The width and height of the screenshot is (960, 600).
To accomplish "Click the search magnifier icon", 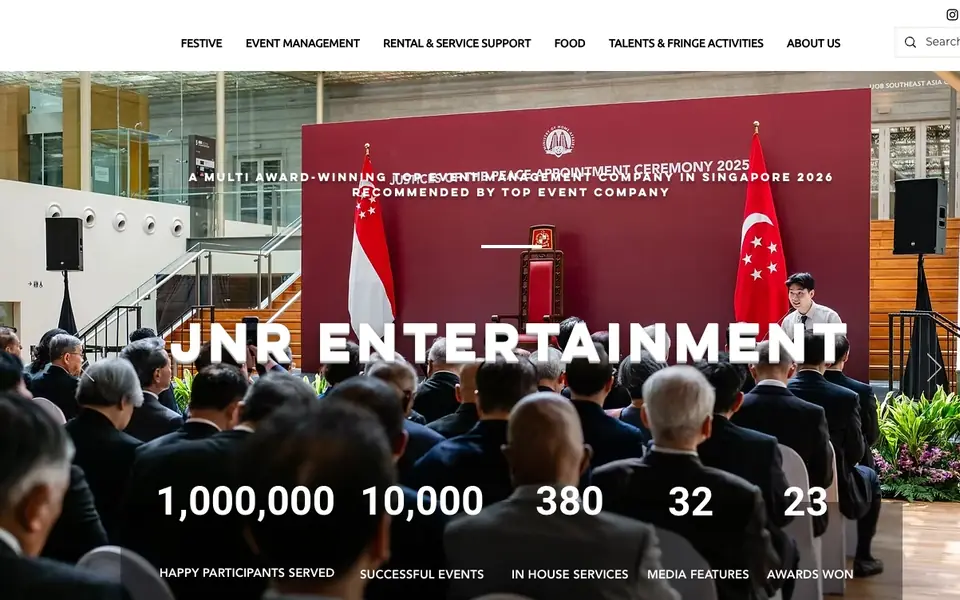I will 910,42.
